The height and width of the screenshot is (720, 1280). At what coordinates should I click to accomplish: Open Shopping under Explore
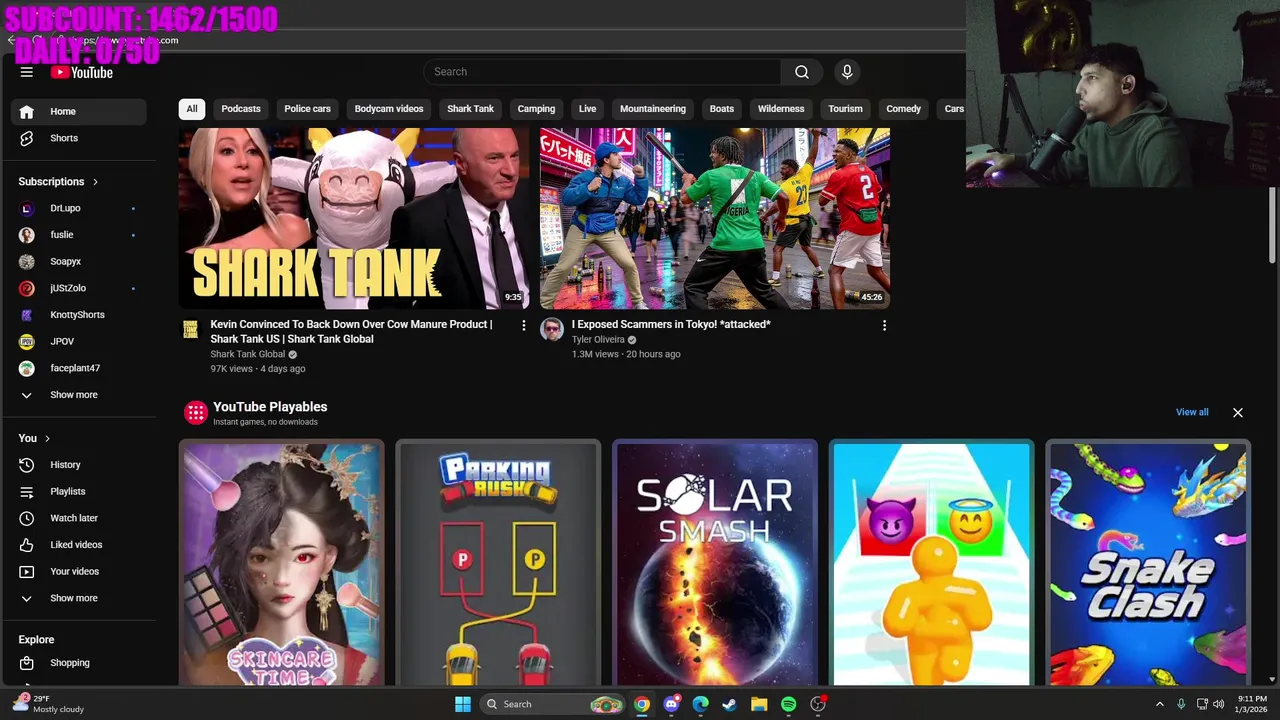click(79, 663)
